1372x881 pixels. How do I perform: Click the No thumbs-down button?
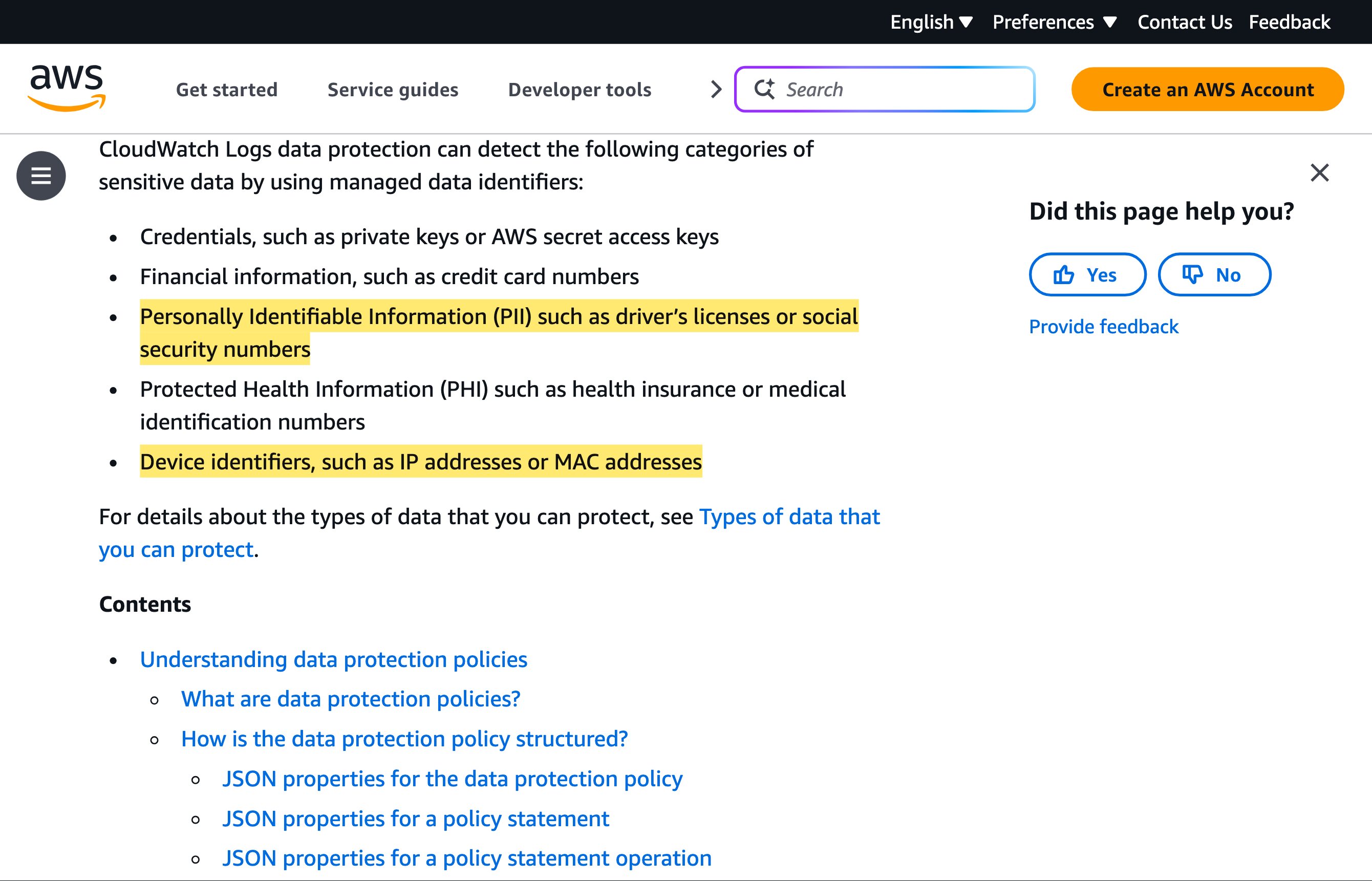1214,274
